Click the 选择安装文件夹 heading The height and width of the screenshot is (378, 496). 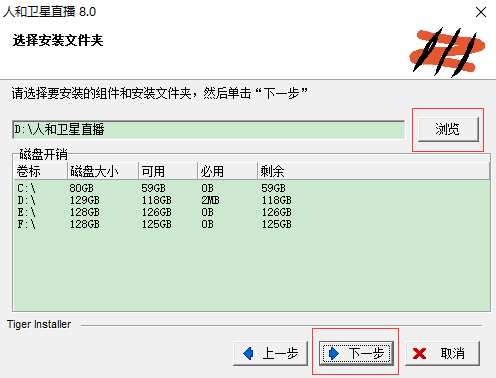coord(58,41)
